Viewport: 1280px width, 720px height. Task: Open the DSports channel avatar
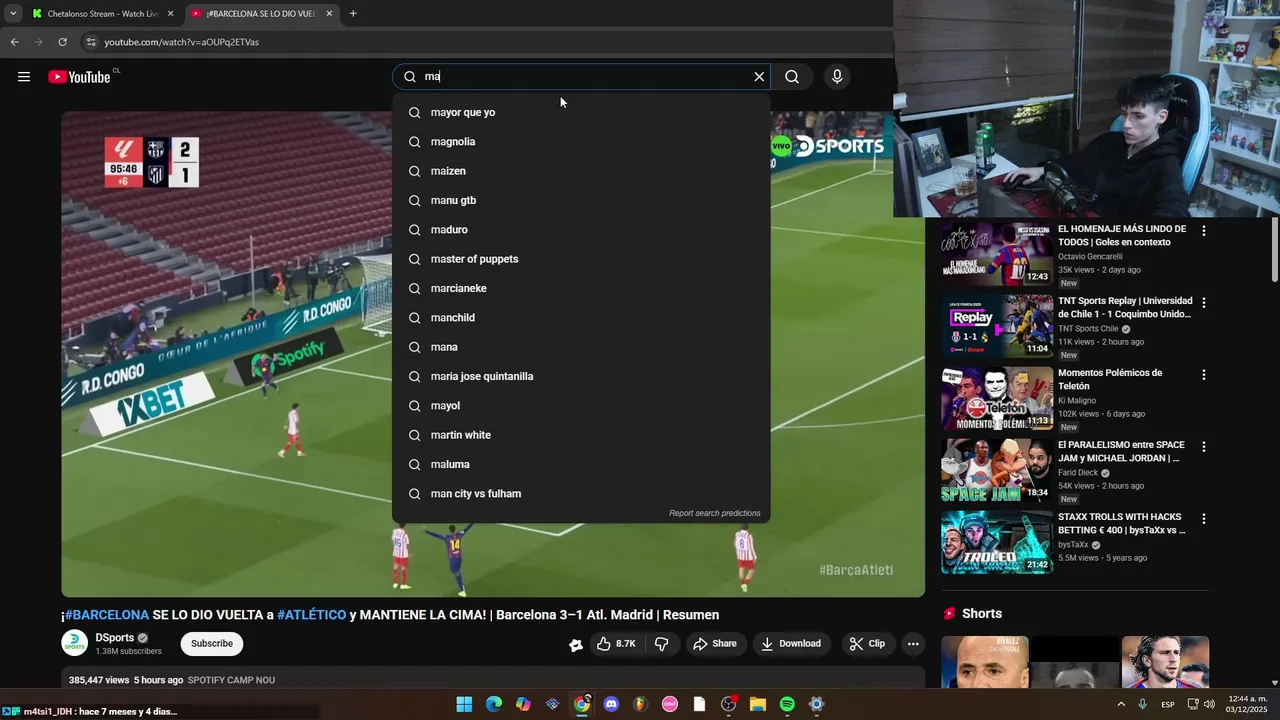coord(75,644)
